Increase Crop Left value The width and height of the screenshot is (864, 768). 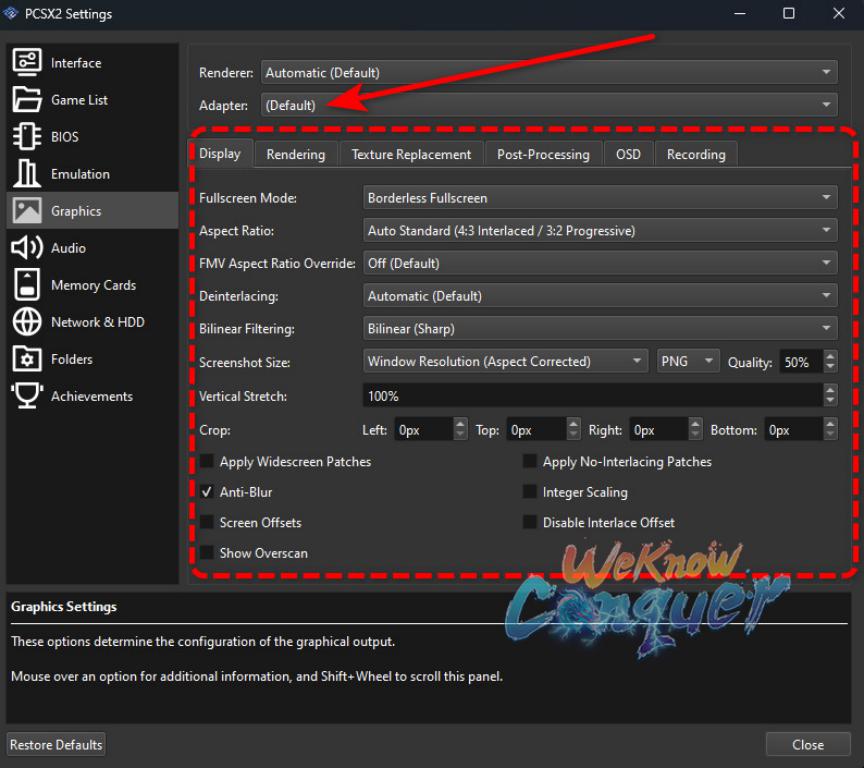(x=460, y=424)
